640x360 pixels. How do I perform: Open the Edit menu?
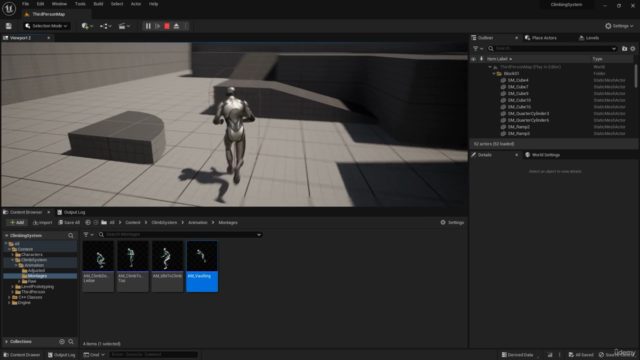point(40,4)
